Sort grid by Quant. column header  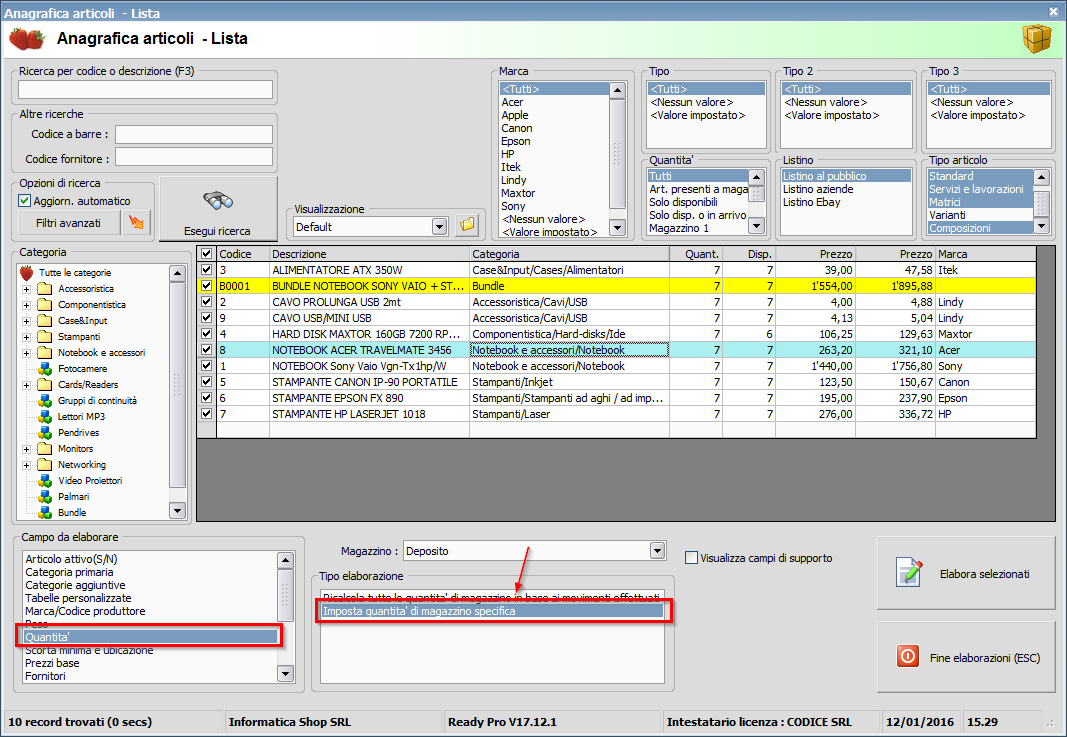(695, 254)
